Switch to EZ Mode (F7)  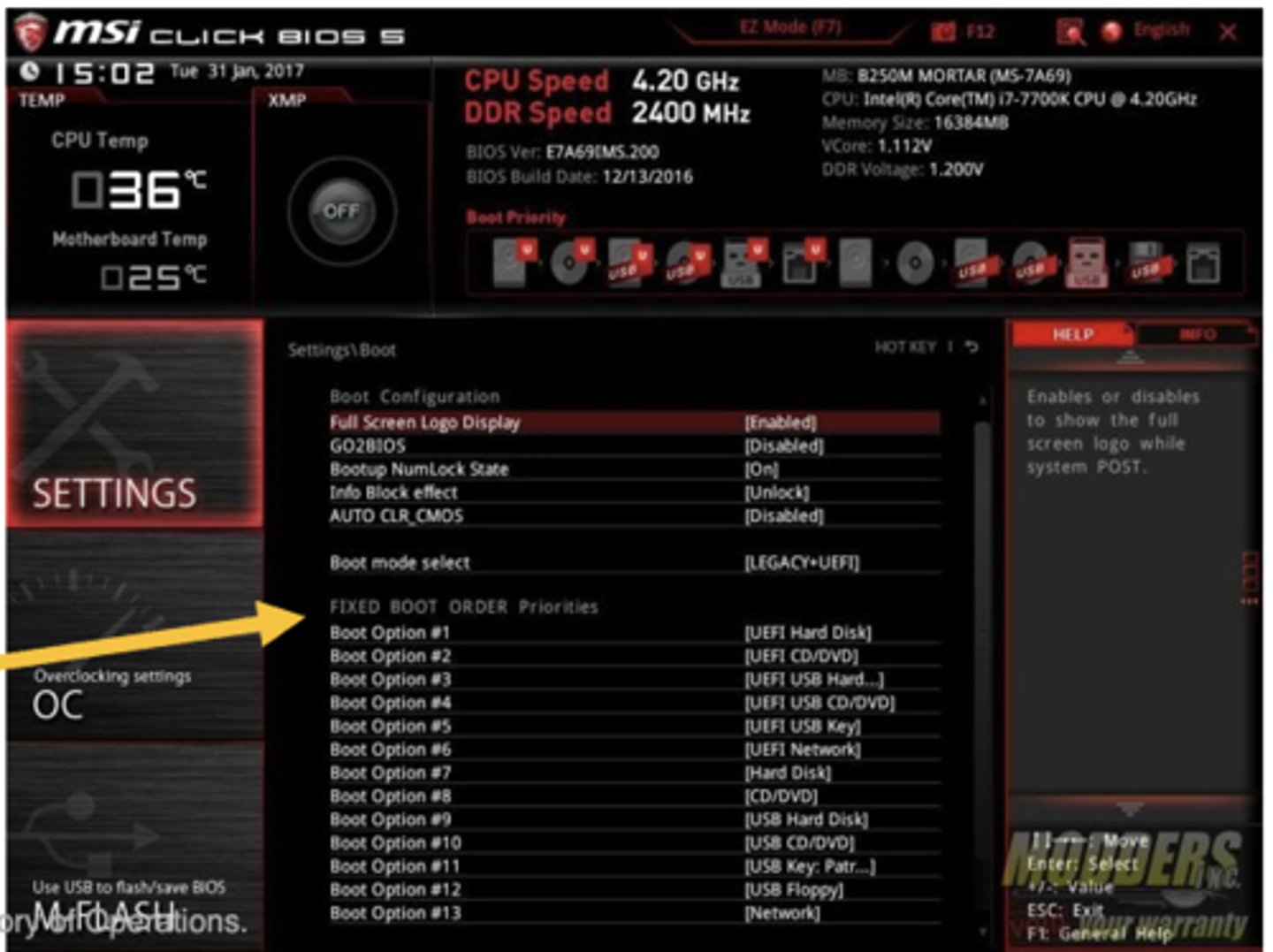(x=789, y=27)
